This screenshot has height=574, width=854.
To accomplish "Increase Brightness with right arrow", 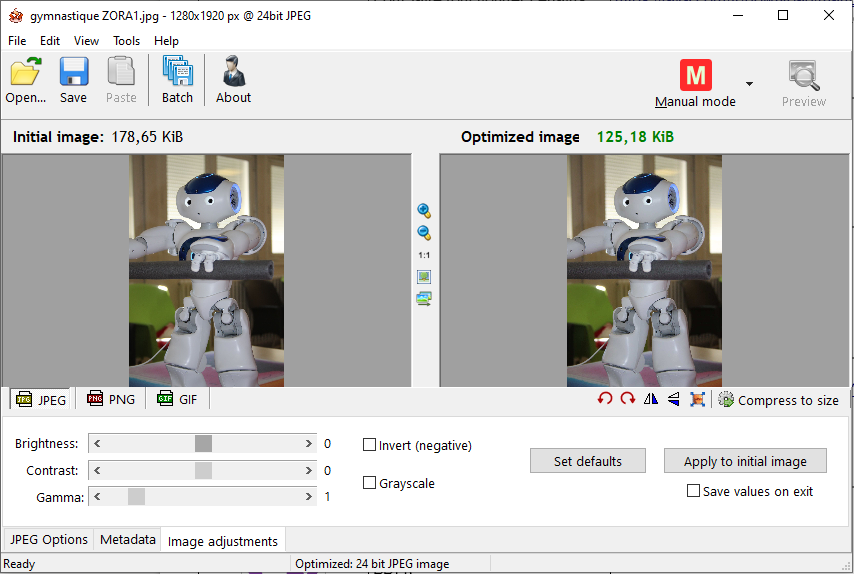I will click(308, 443).
